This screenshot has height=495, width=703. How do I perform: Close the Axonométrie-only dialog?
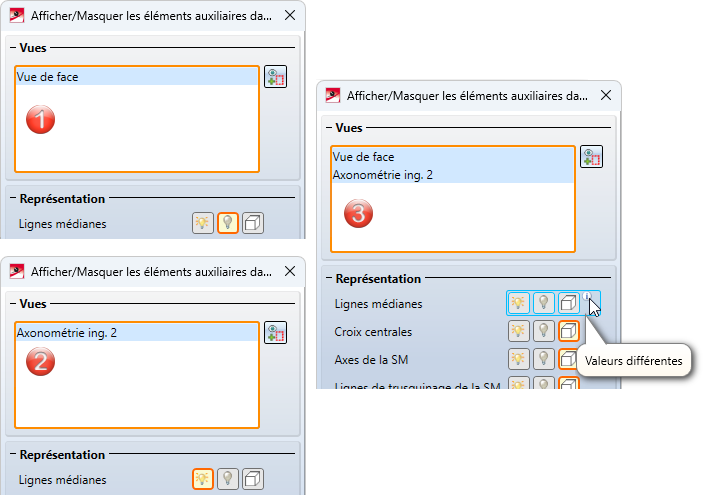click(x=290, y=271)
